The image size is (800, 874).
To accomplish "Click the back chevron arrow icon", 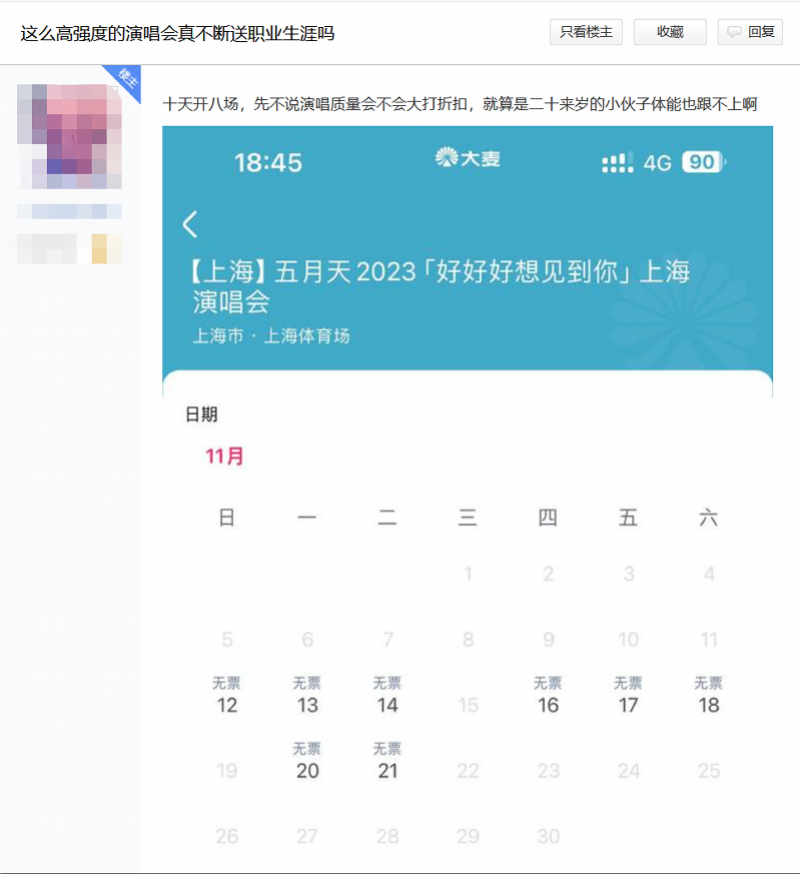I will click(x=190, y=224).
